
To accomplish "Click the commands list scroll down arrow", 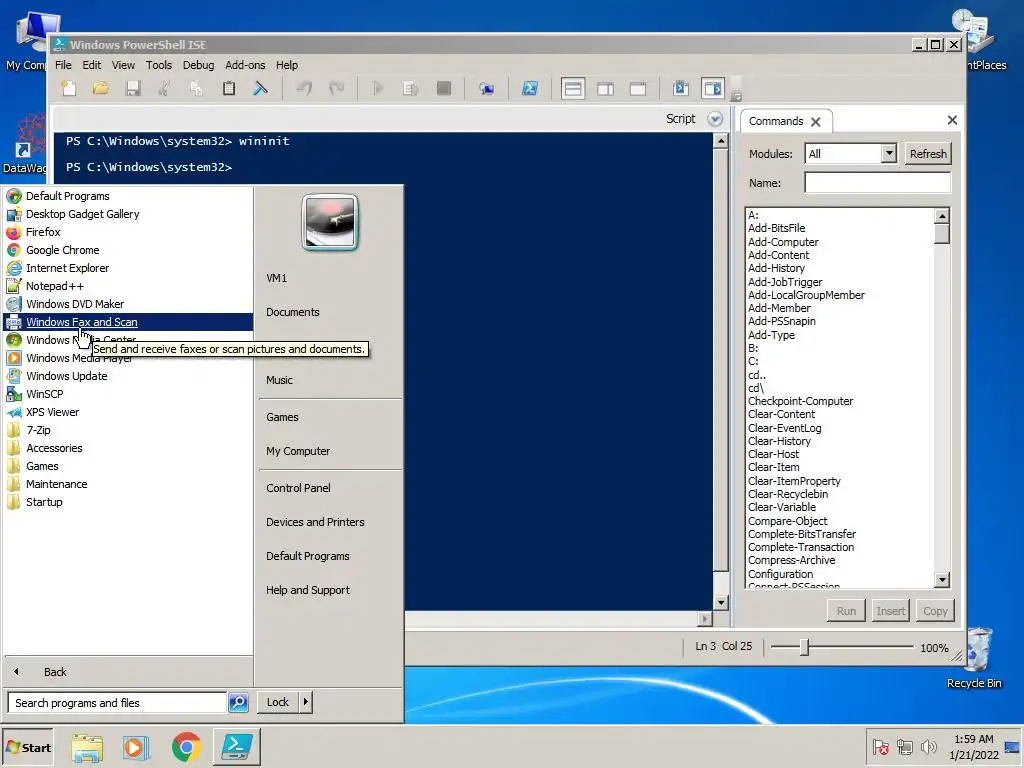I will (942, 579).
